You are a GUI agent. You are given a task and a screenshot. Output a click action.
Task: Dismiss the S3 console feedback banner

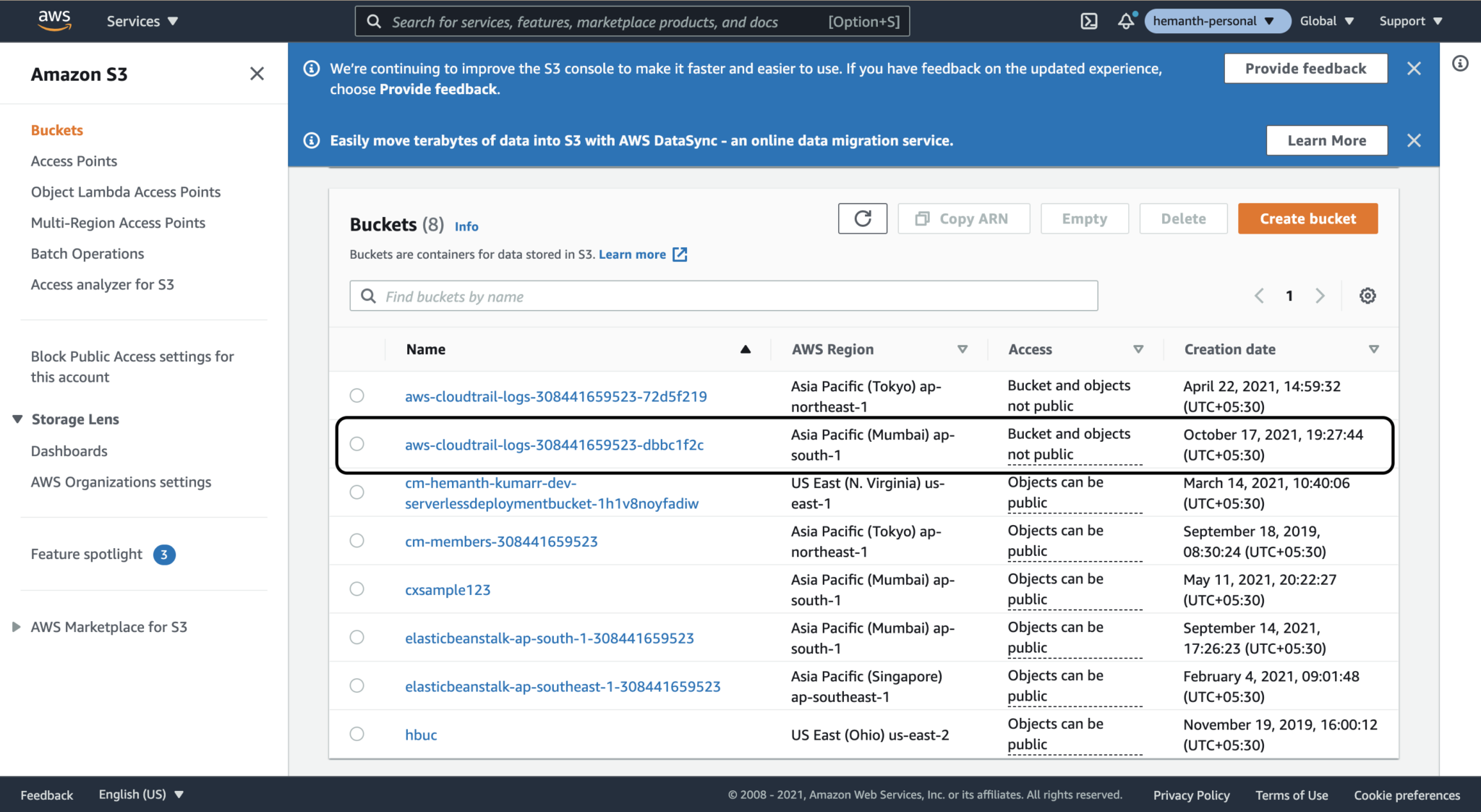pyautogui.click(x=1414, y=69)
